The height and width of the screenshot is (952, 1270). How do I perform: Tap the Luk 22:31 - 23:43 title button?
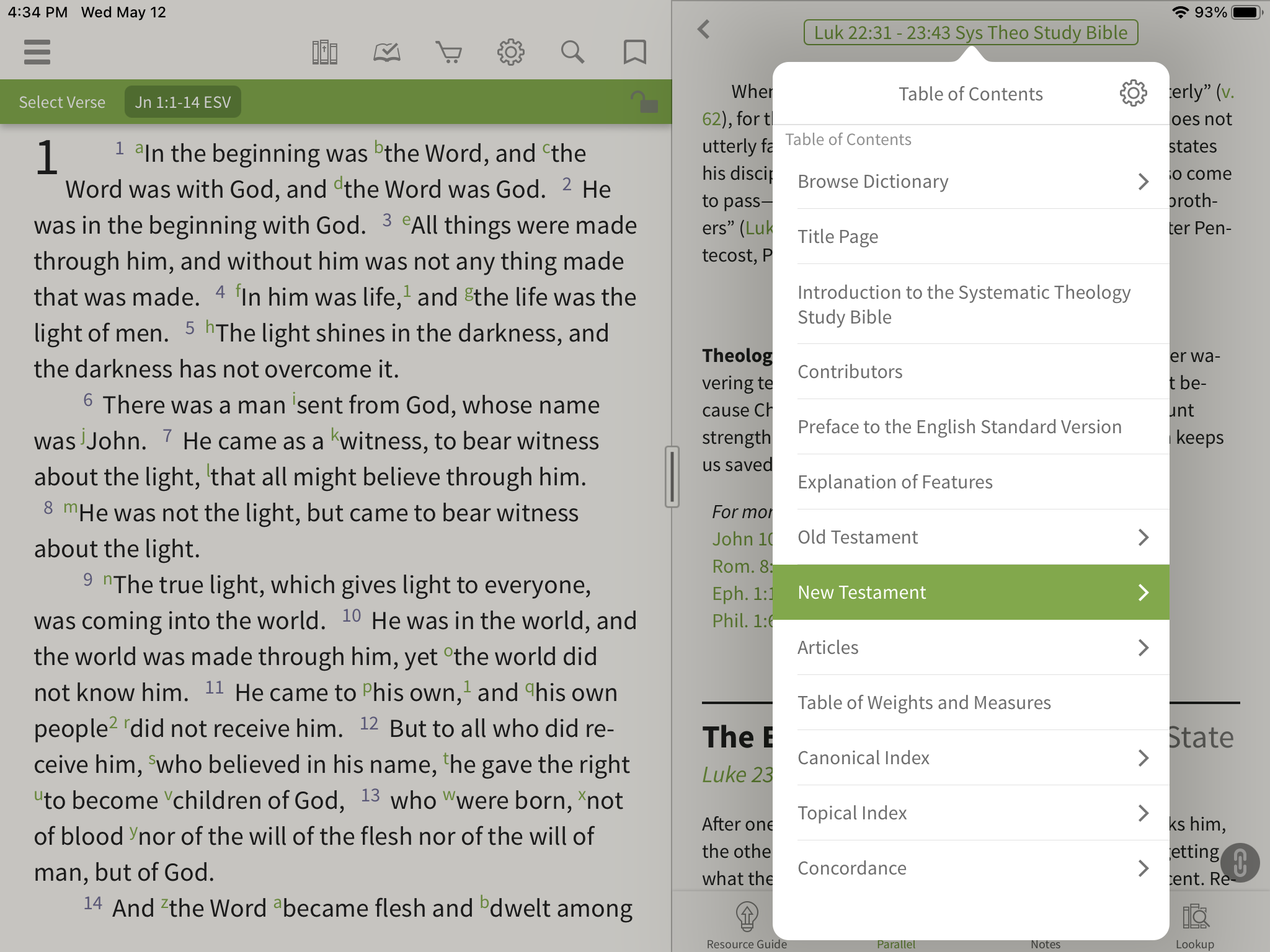tap(970, 32)
